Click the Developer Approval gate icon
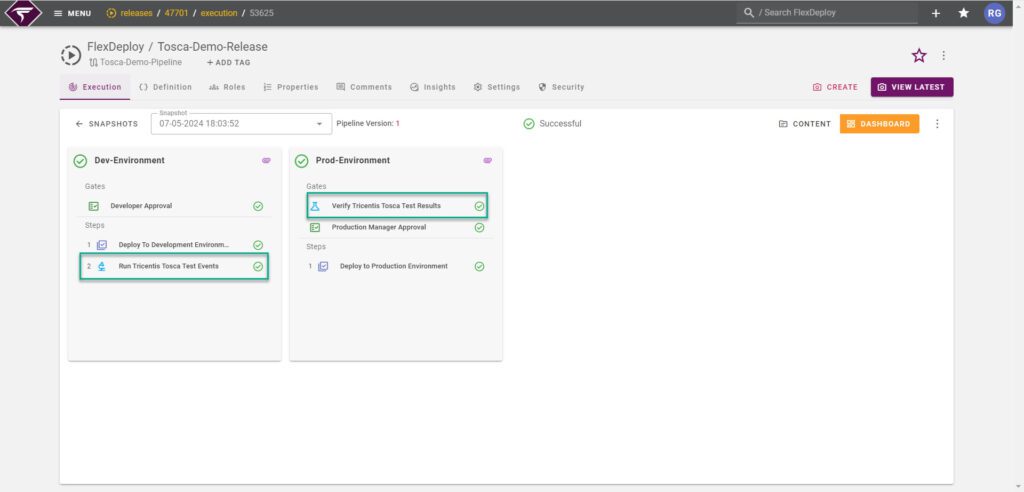Screen dimensions: 1024x492 pos(93,206)
